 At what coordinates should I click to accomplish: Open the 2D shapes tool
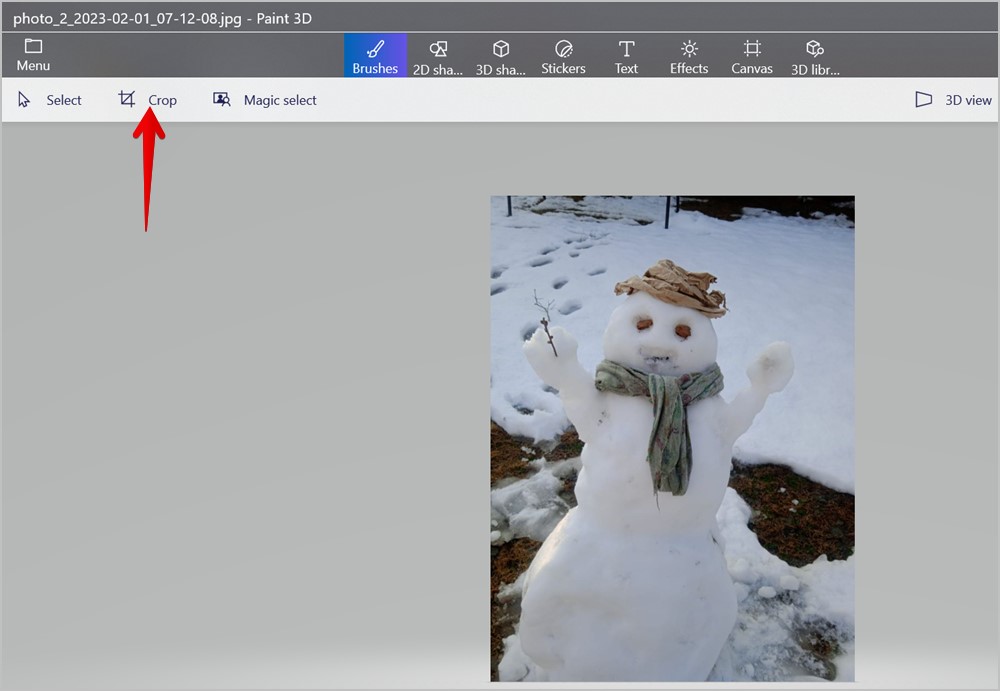click(x=438, y=56)
